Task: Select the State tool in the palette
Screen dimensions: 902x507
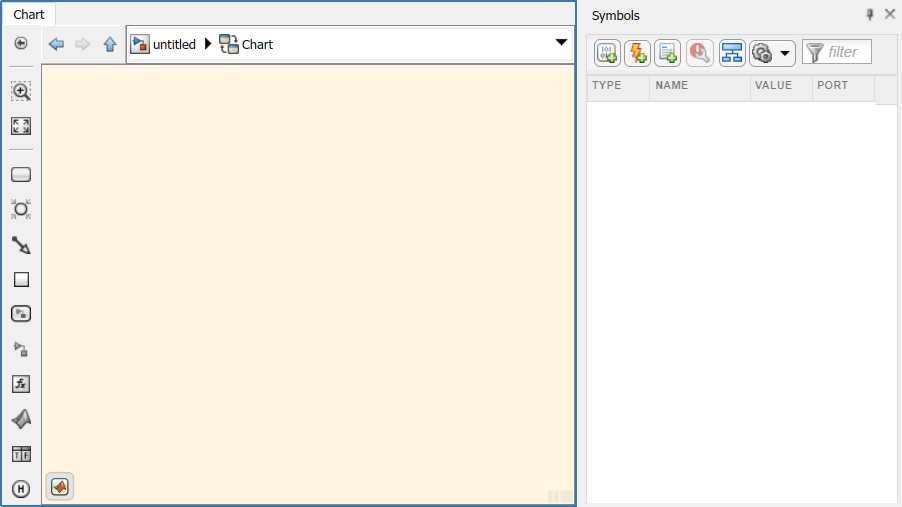Action: pyautogui.click(x=21, y=174)
